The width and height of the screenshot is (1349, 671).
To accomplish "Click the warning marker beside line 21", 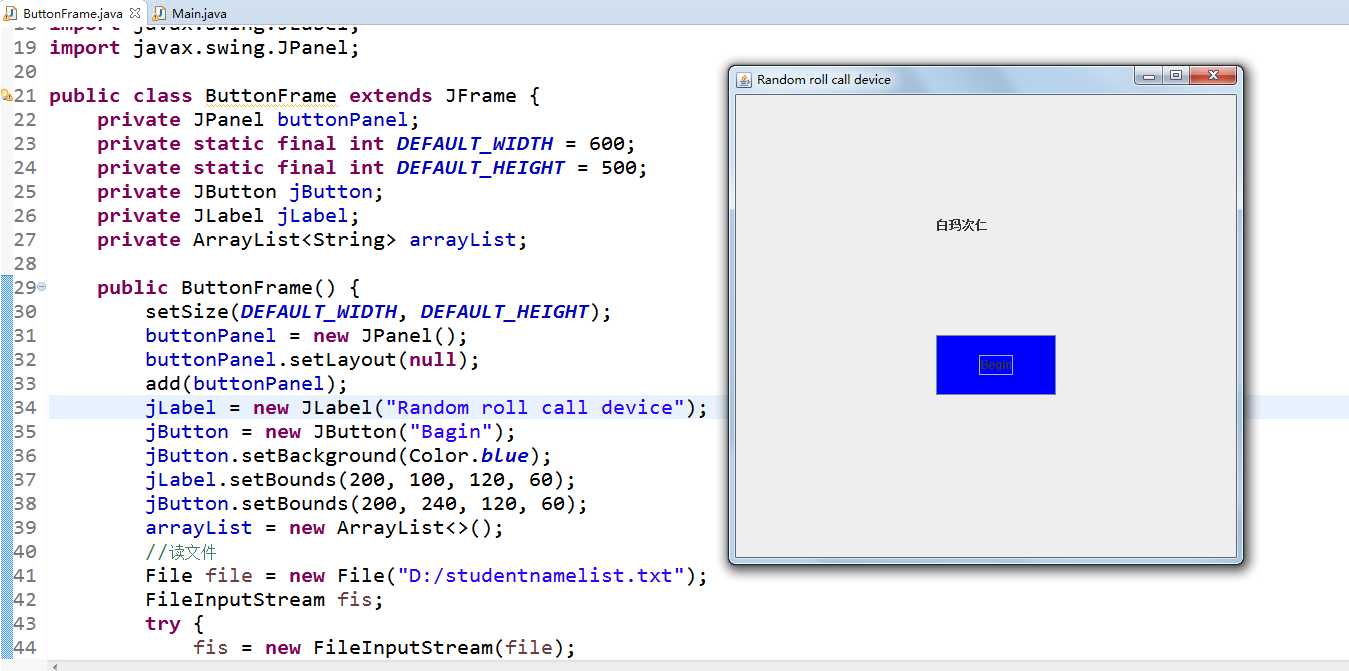I will click(x=6, y=96).
